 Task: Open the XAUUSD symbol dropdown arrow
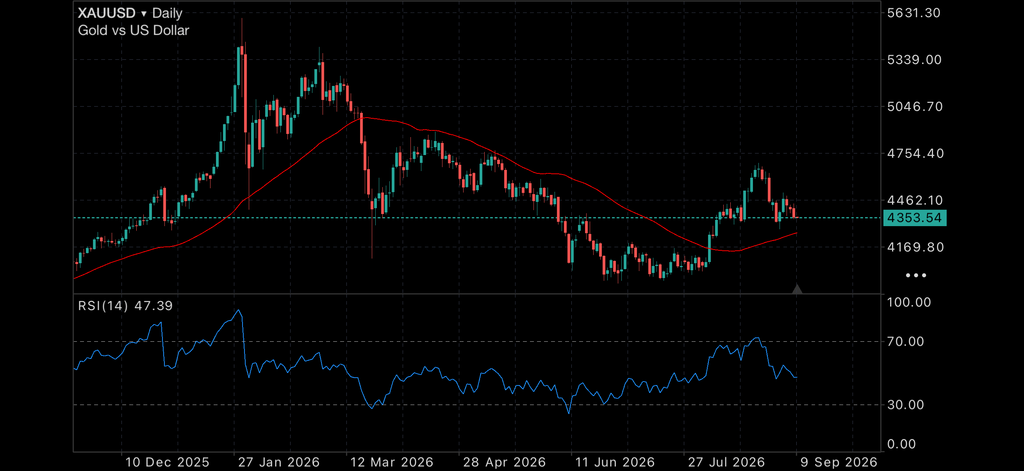click(x=144, y=14)
